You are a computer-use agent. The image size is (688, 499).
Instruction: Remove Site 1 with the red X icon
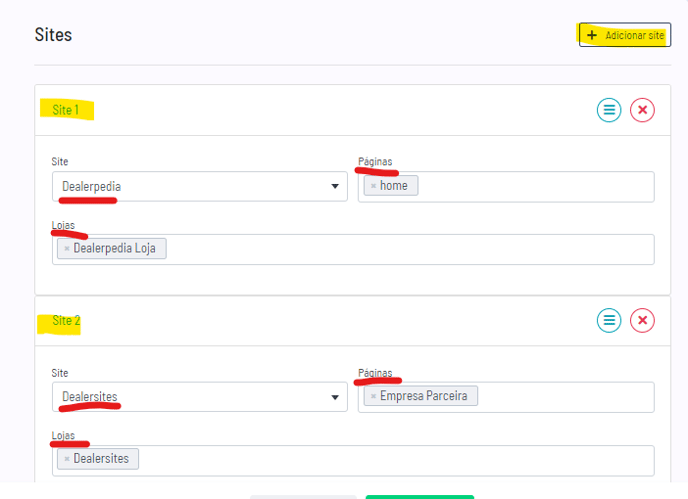(642, 110)
